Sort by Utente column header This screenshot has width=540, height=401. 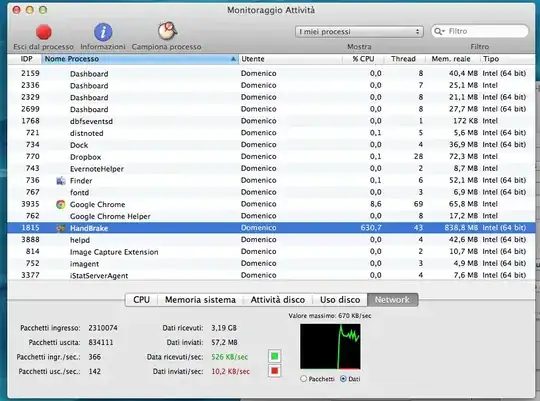click(290, 59)
